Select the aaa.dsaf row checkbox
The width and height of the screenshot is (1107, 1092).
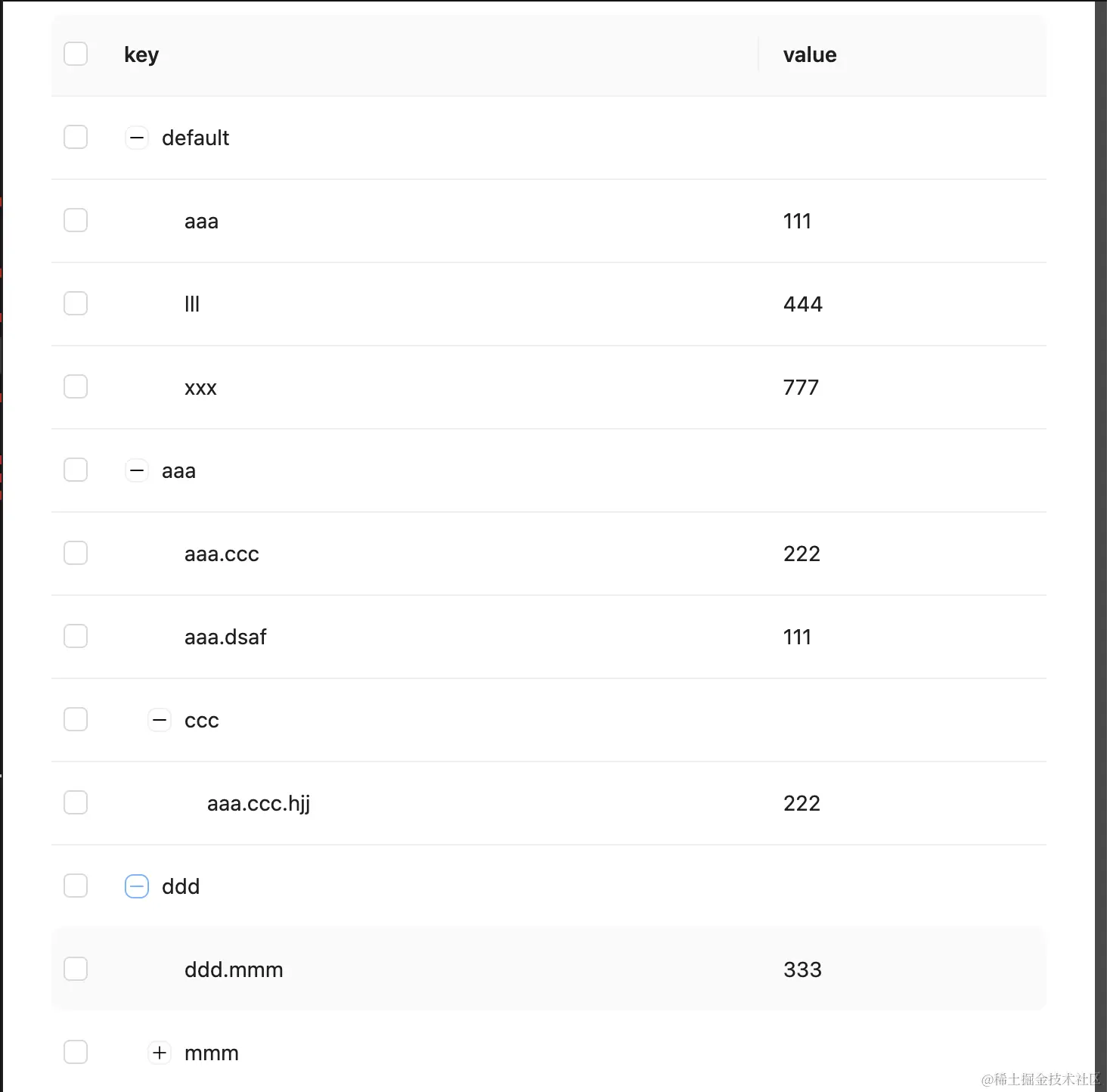click(x=76, y=637)
